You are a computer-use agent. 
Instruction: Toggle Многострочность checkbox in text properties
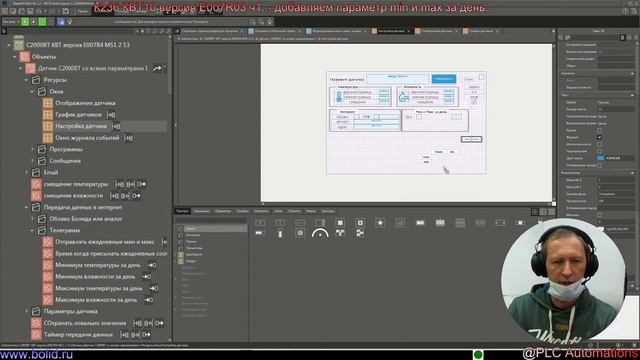(x=599, y=144)
